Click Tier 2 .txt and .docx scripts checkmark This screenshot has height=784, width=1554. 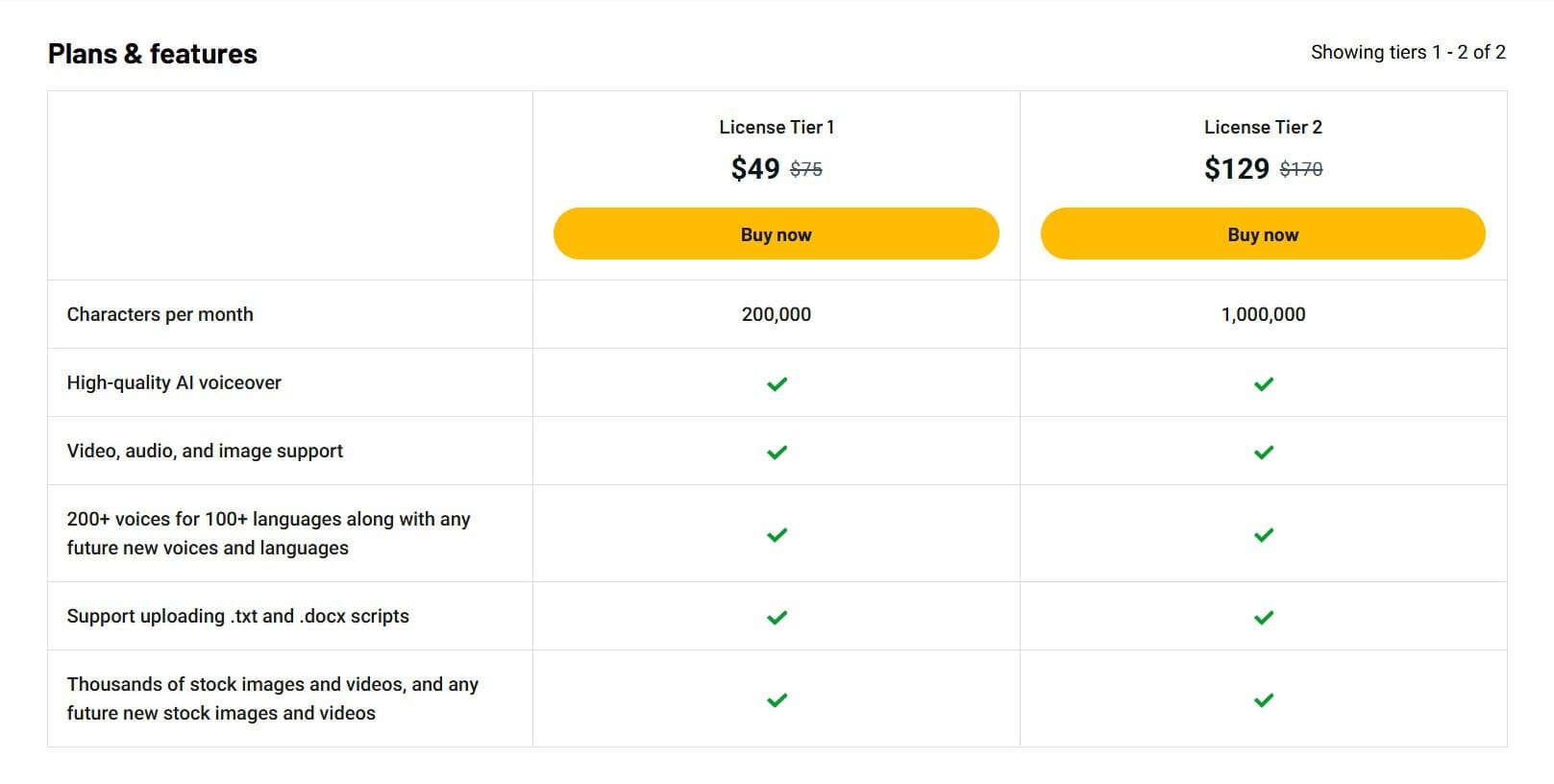1263,617
